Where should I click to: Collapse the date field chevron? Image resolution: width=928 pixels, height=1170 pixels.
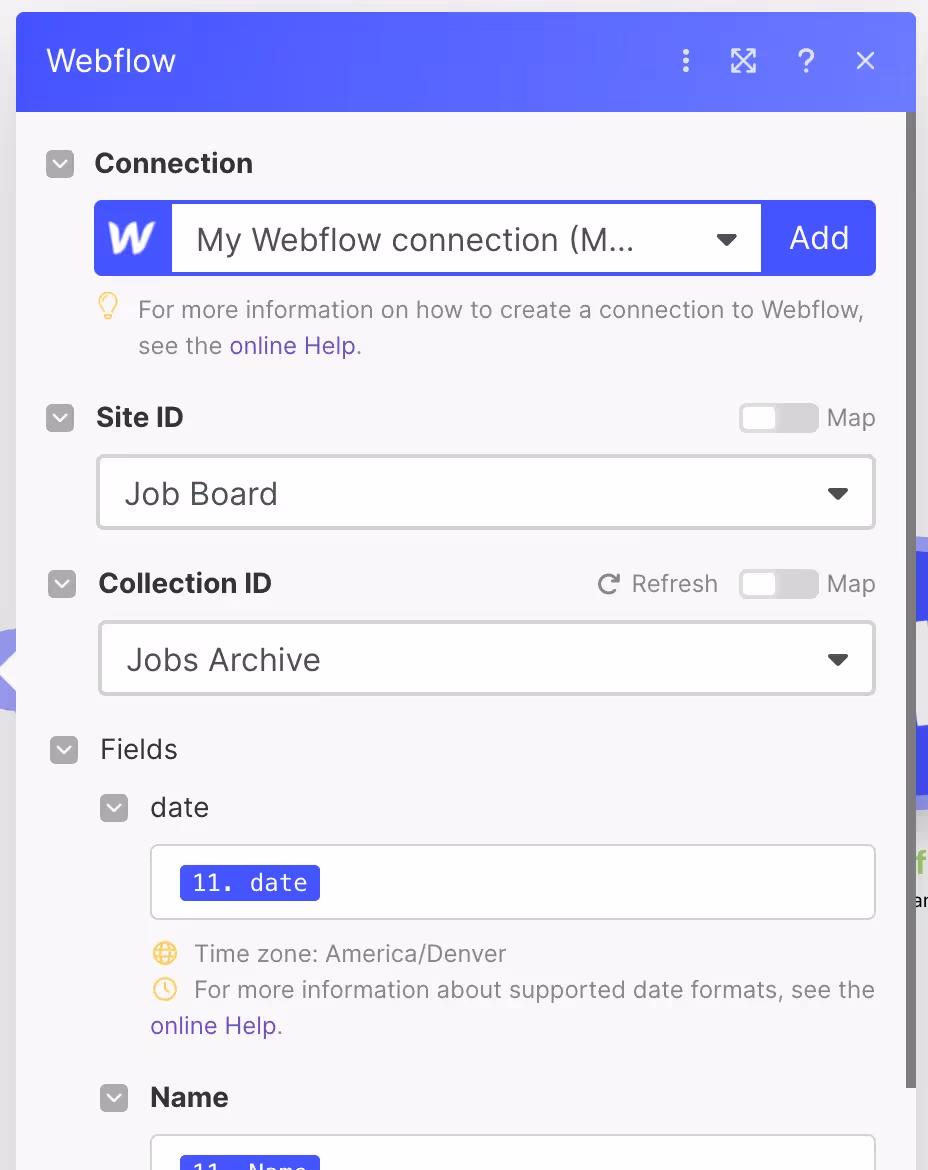point(114,807)
